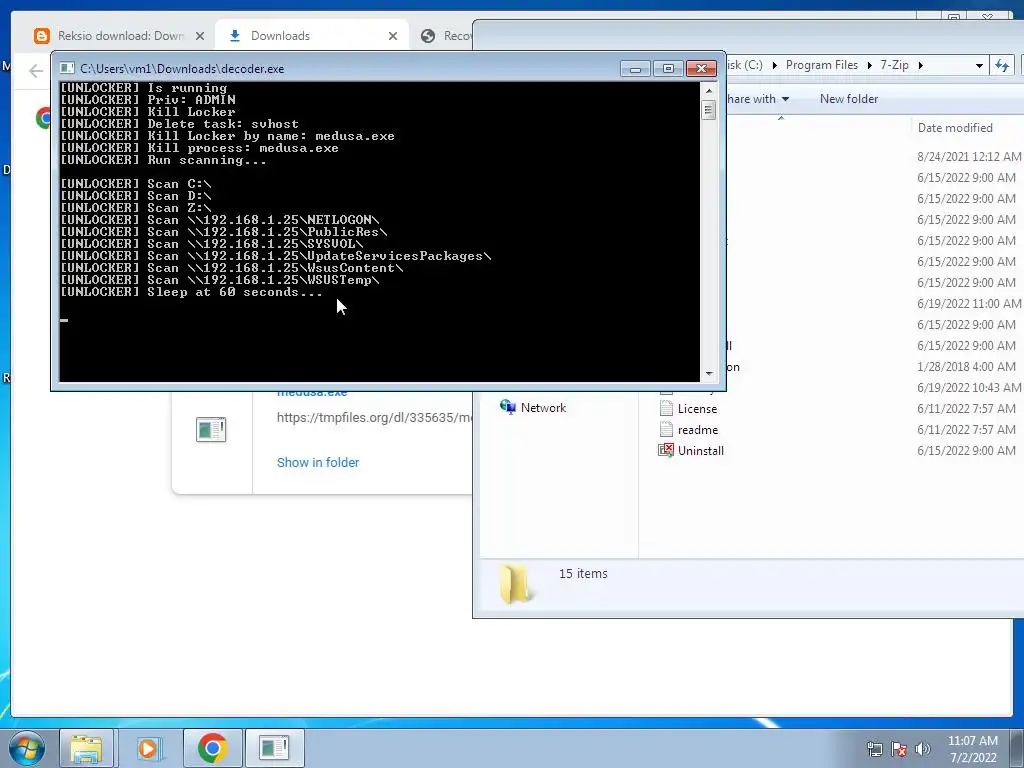
Task: Select the License file in Explorer
Action: (697, 409)
